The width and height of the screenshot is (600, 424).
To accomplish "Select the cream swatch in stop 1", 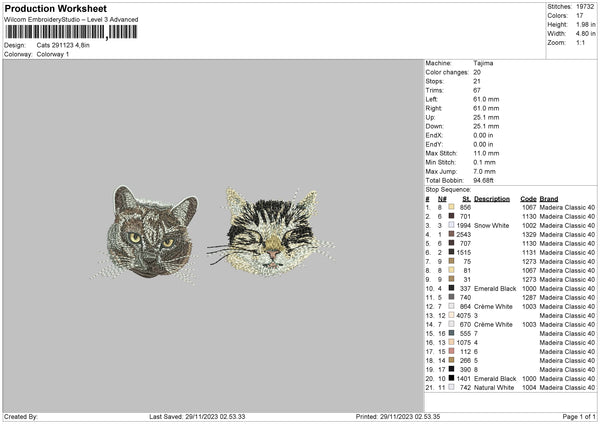I will tap(452, 207).
